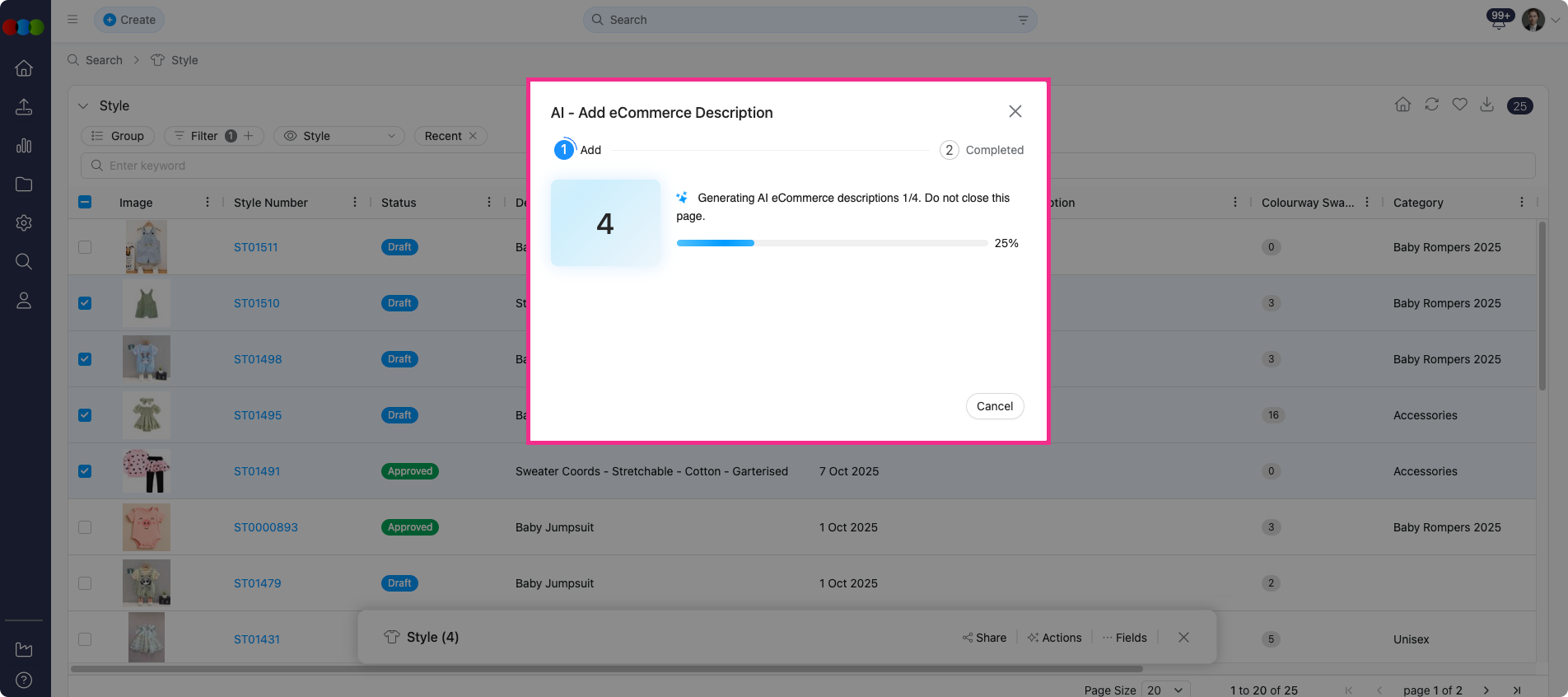1568x697 pixels.
Task: Open the help question mark icon
Action: (x=24, y=680)
